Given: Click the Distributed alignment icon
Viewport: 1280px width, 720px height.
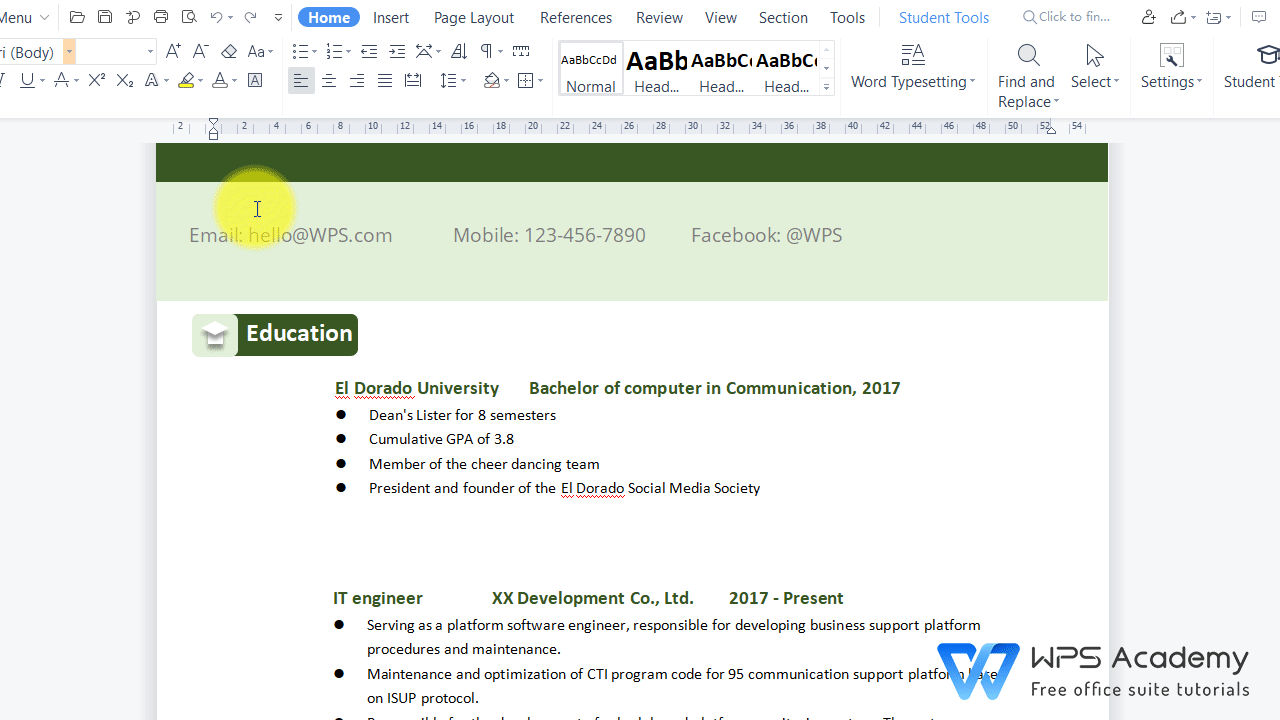Looking at the screenshot, I should [x=413, y=80].
